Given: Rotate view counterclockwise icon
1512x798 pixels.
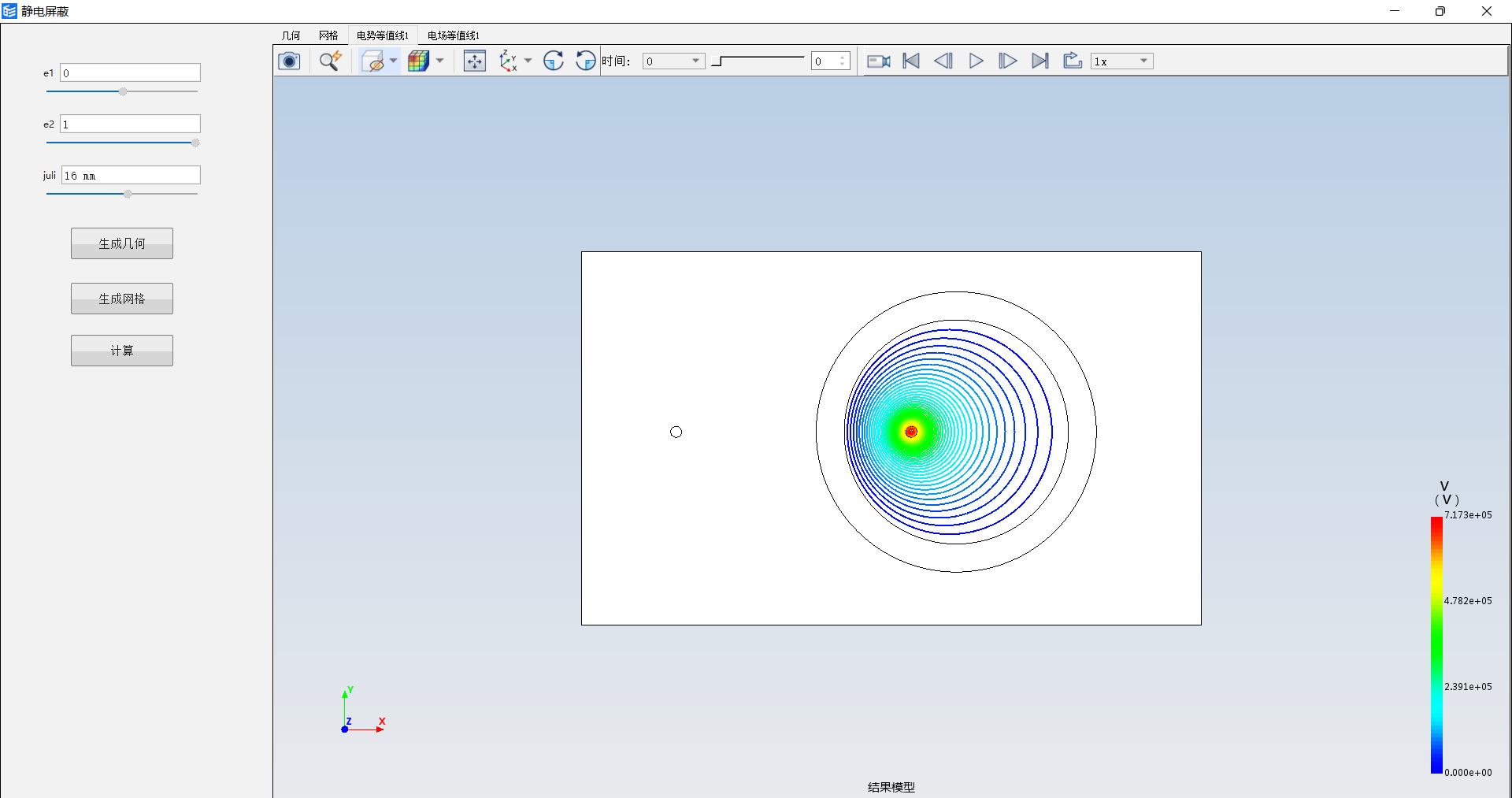Looking at the screenshot, I should click(585, 61).
